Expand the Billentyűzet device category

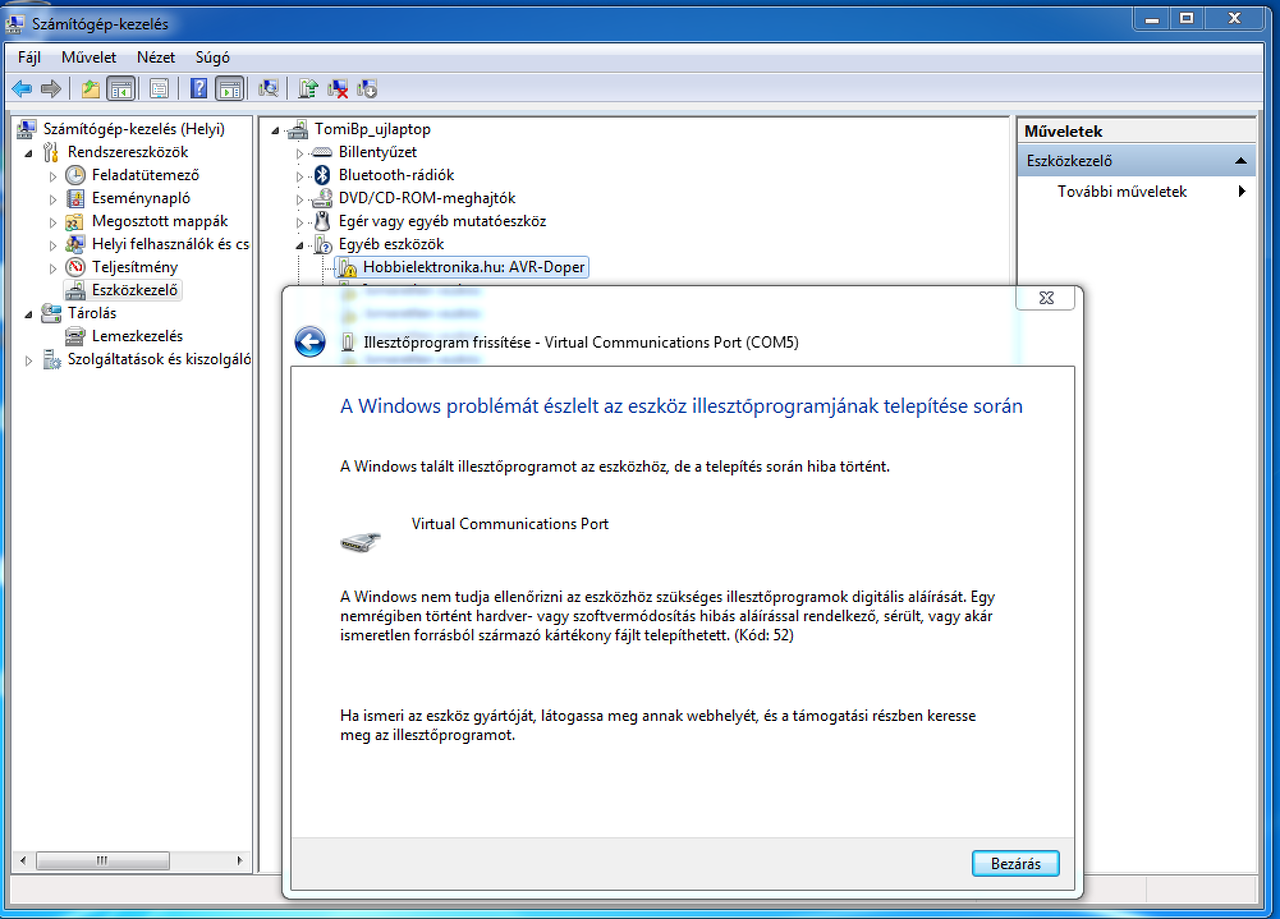coord(299,153)
